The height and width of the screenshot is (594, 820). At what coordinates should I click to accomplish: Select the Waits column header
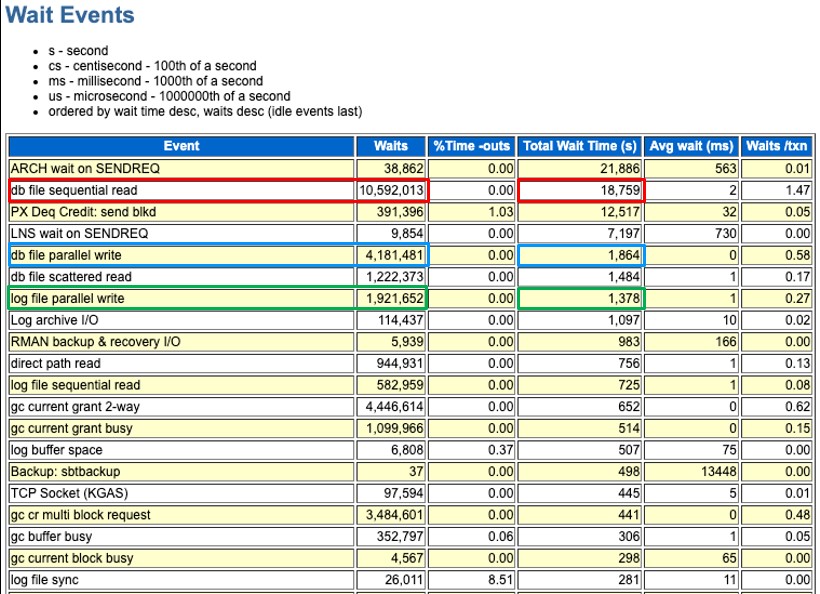coord(391,146)
